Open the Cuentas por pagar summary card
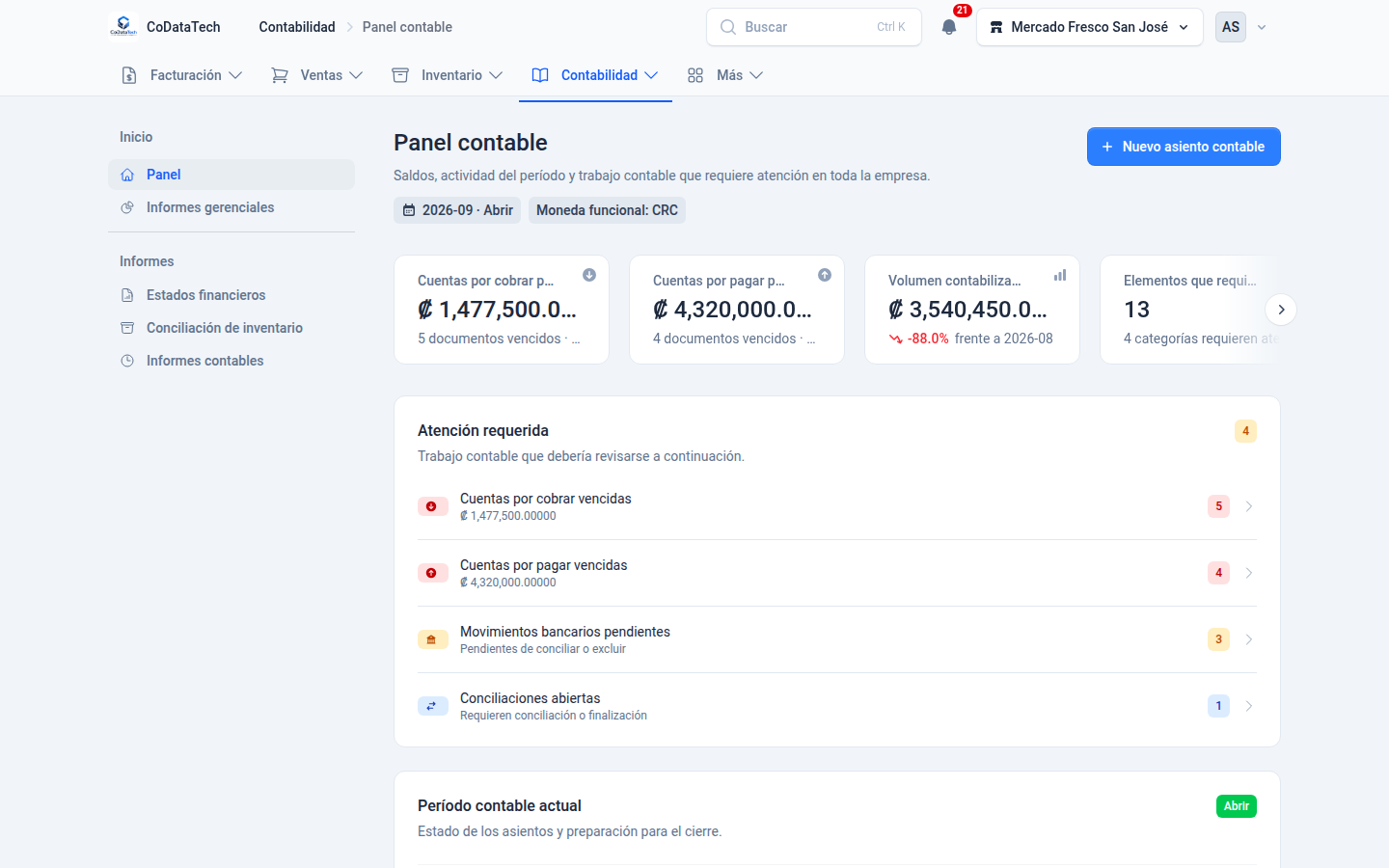The height and width of the screenshot is (868, 1389). click(x=737, y=310)
